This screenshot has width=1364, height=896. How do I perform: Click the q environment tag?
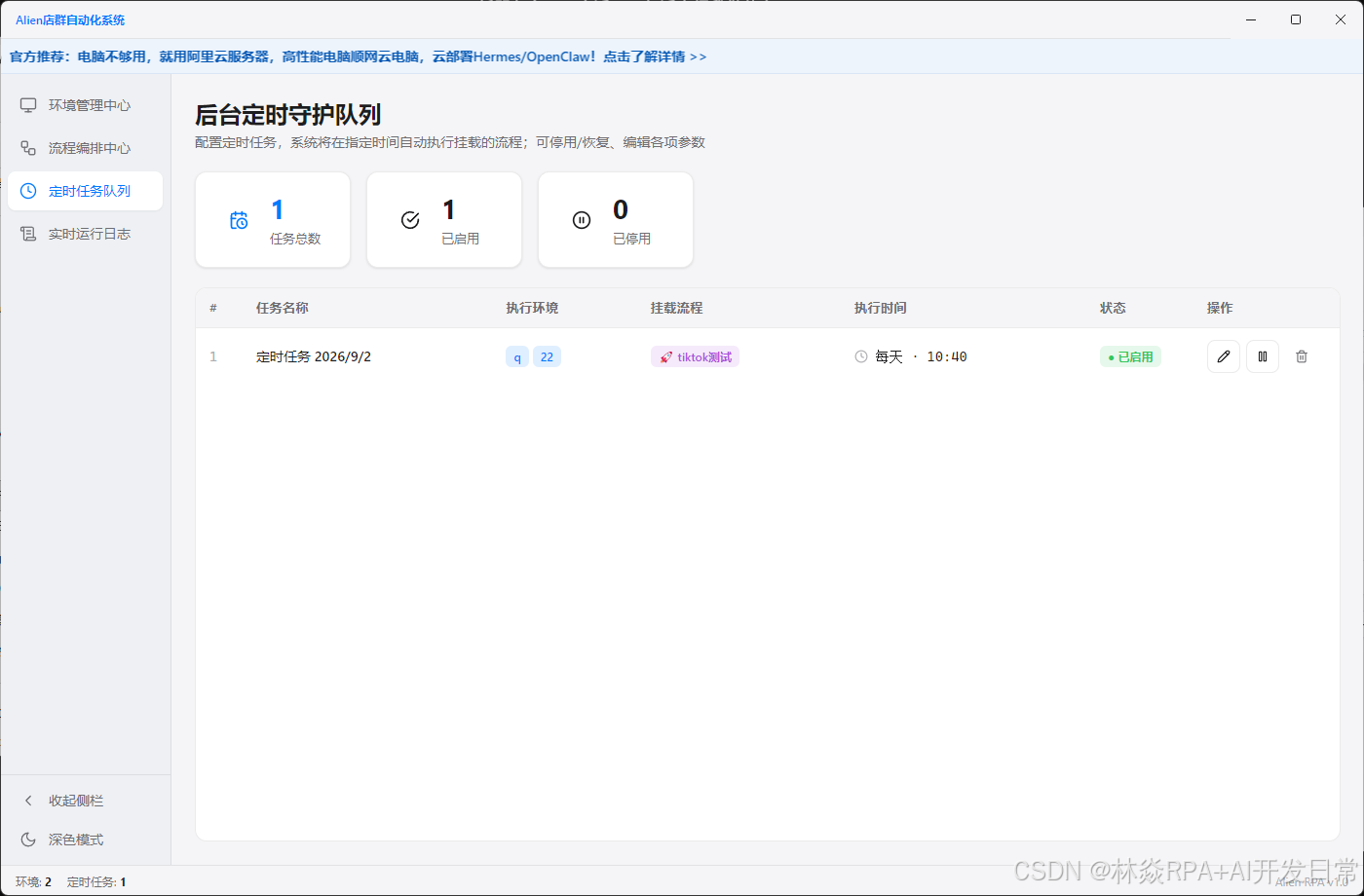pos(517,356)
